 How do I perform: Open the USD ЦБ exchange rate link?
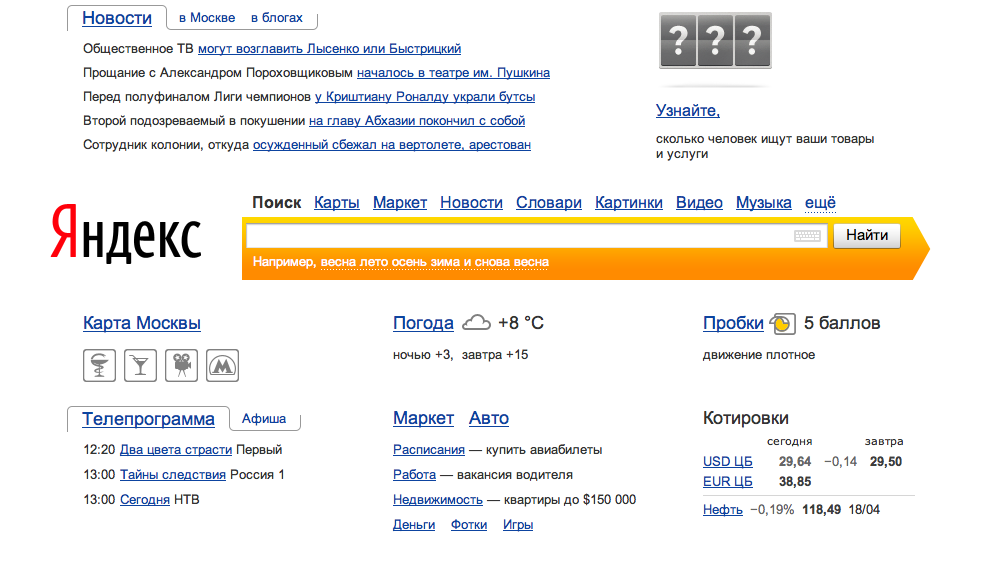[728, 462]
